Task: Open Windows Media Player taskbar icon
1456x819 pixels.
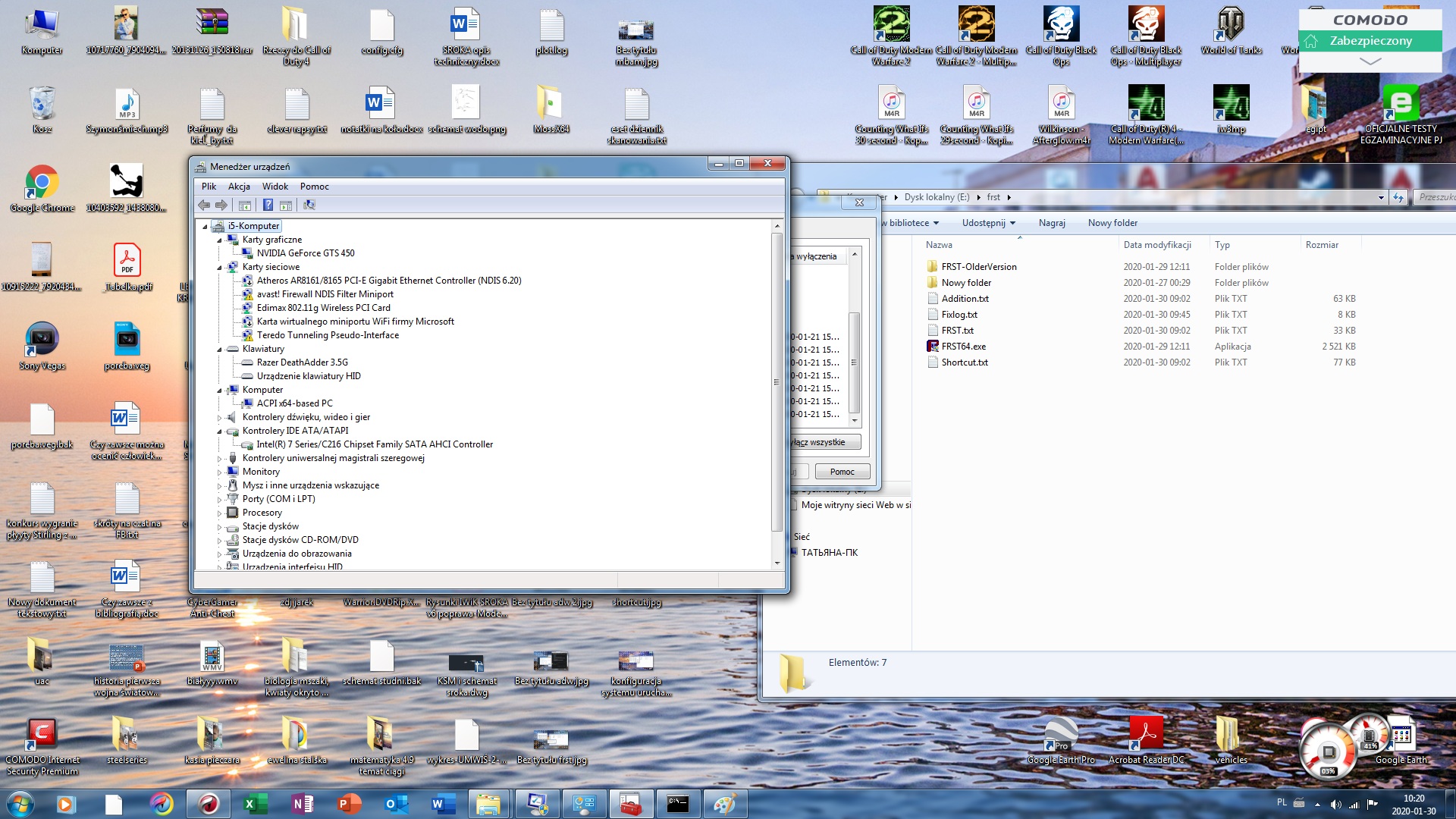Action: 67,804
